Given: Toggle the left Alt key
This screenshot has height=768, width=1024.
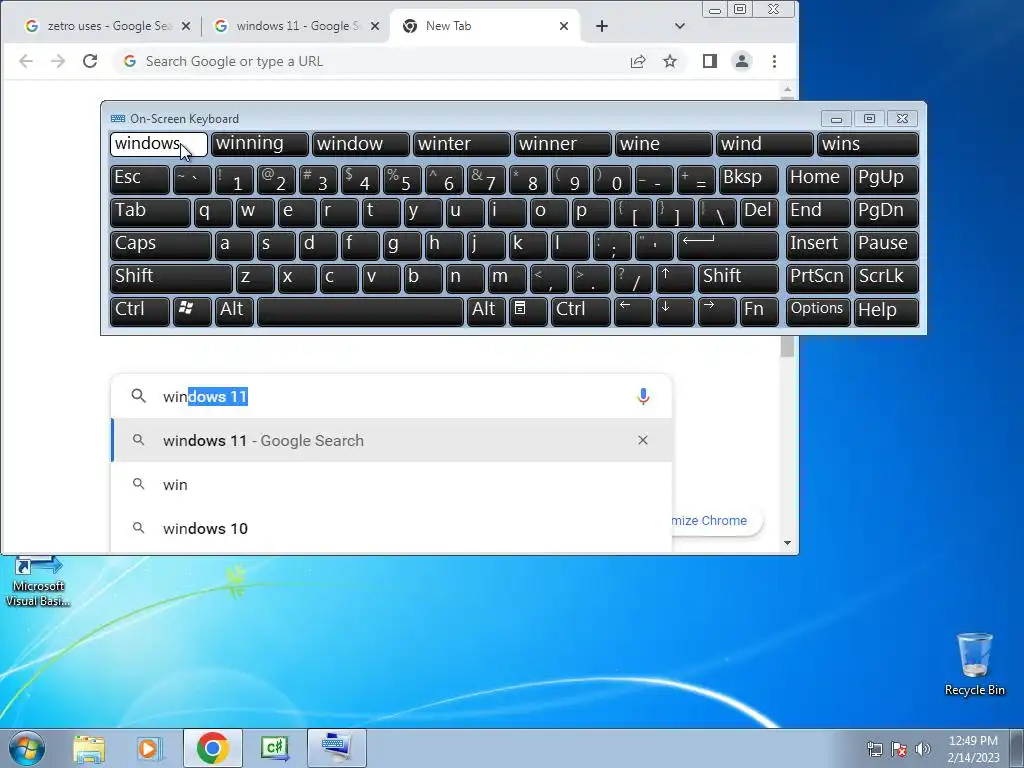Looking at the screenshot, I should pyautogui.click(x=234, y=310).
